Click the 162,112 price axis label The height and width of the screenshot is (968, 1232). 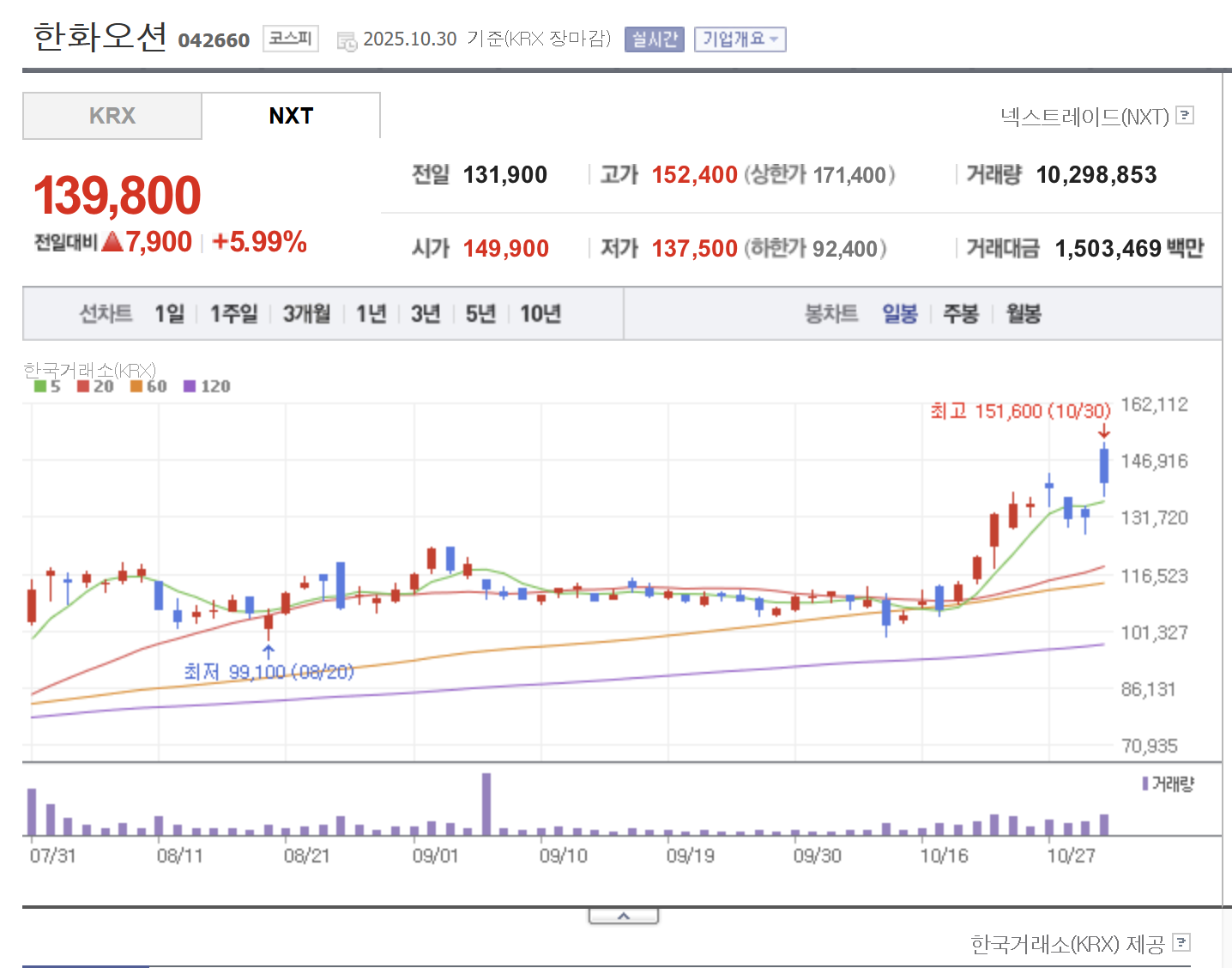click(x=1155, y=405)
